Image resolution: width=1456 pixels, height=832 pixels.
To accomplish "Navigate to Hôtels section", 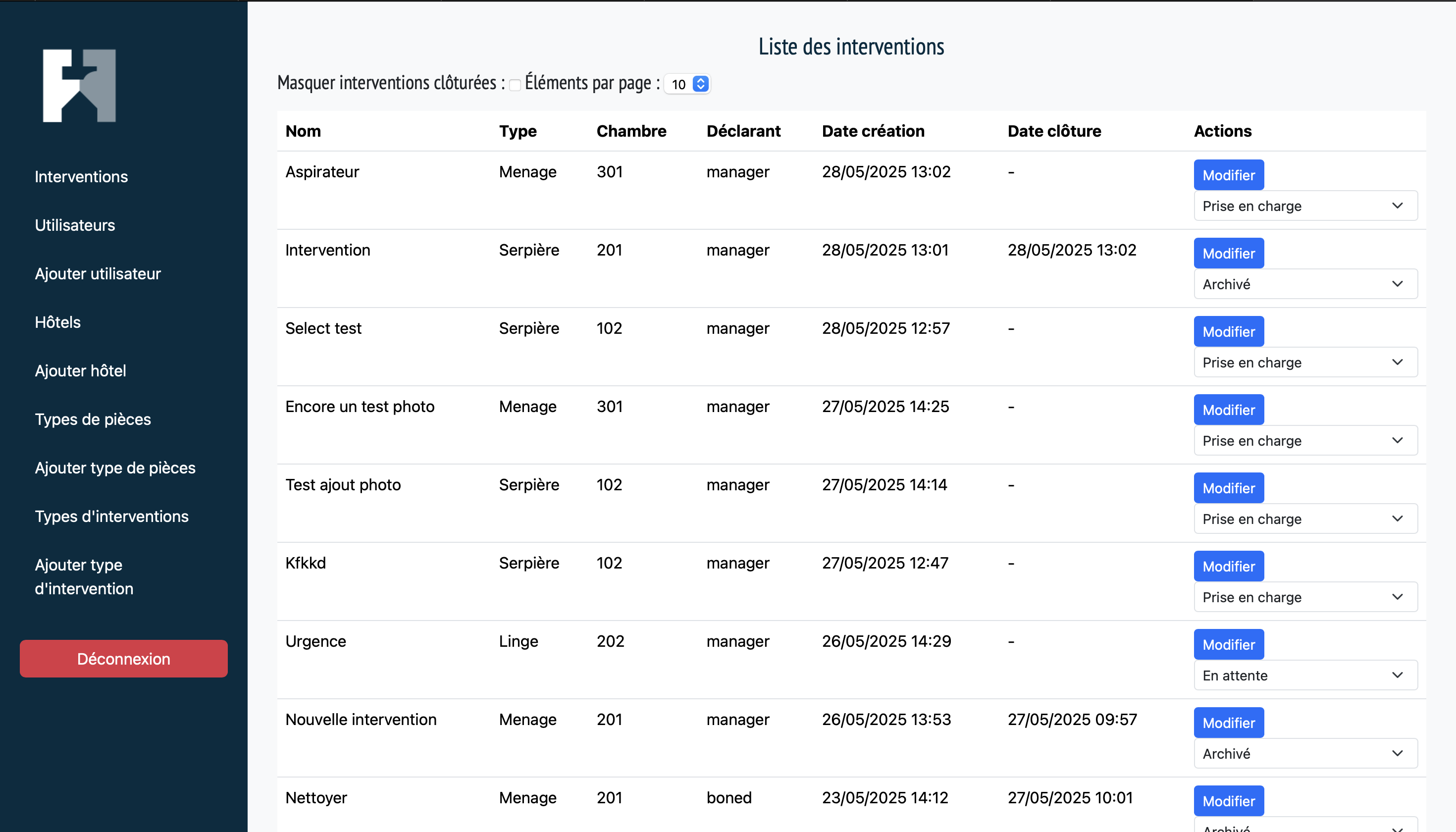I will tap(58, 322).
